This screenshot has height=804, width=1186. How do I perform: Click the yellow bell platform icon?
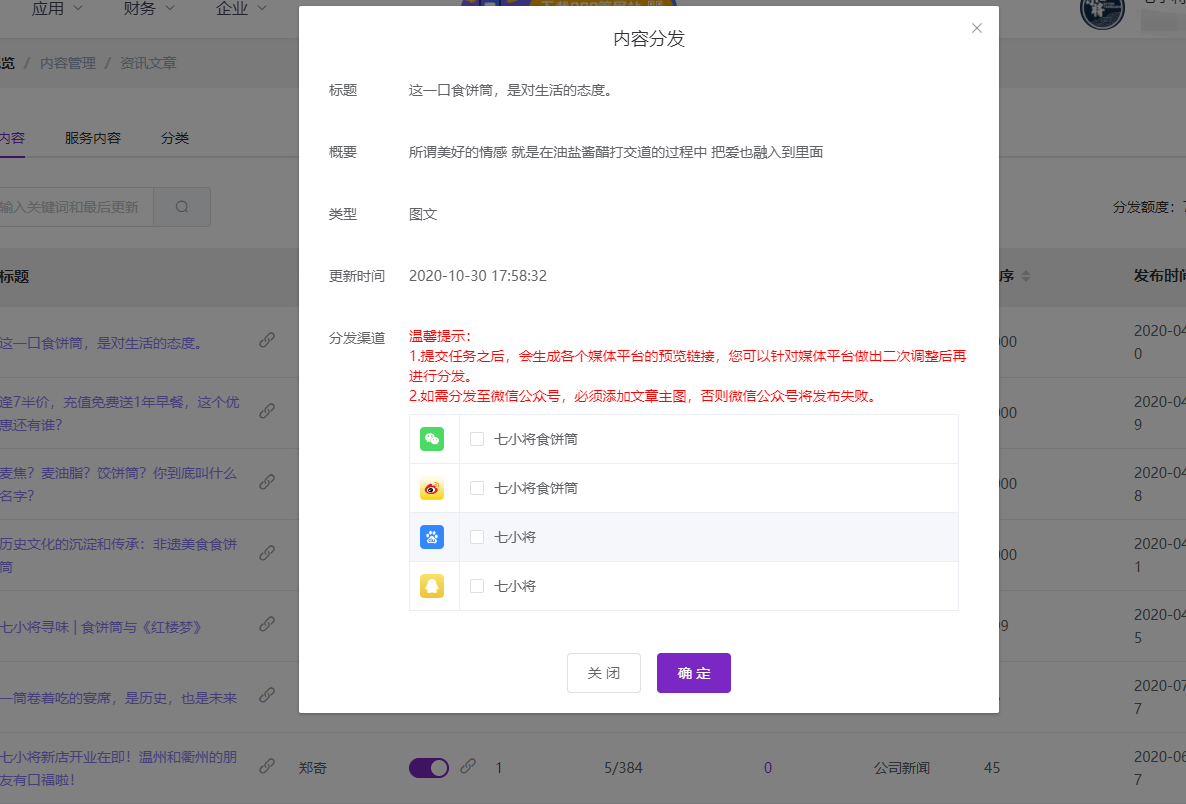pyautogui.click(x=432, y=586)
